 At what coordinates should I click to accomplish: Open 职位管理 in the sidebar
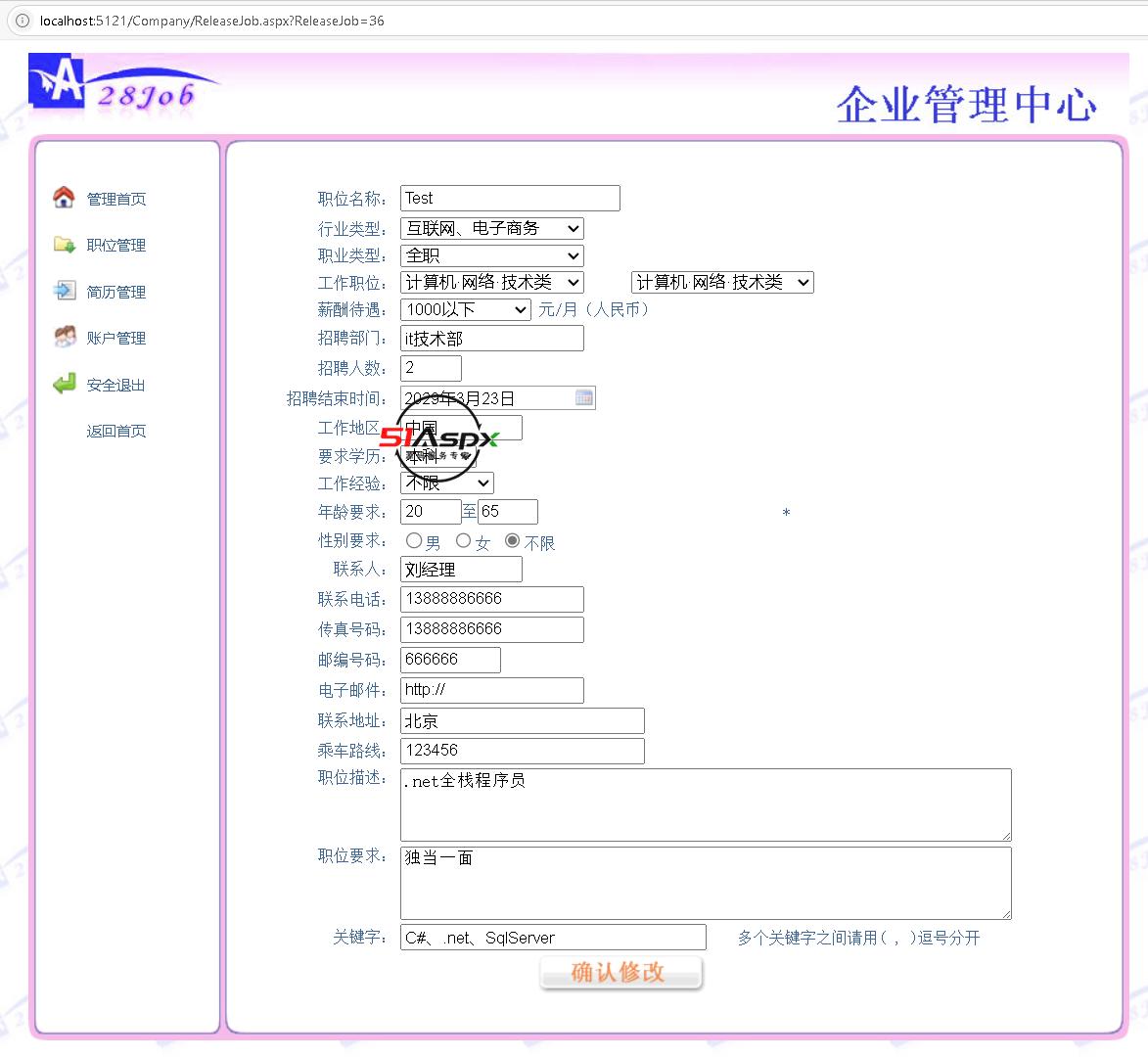coord(115,246)
